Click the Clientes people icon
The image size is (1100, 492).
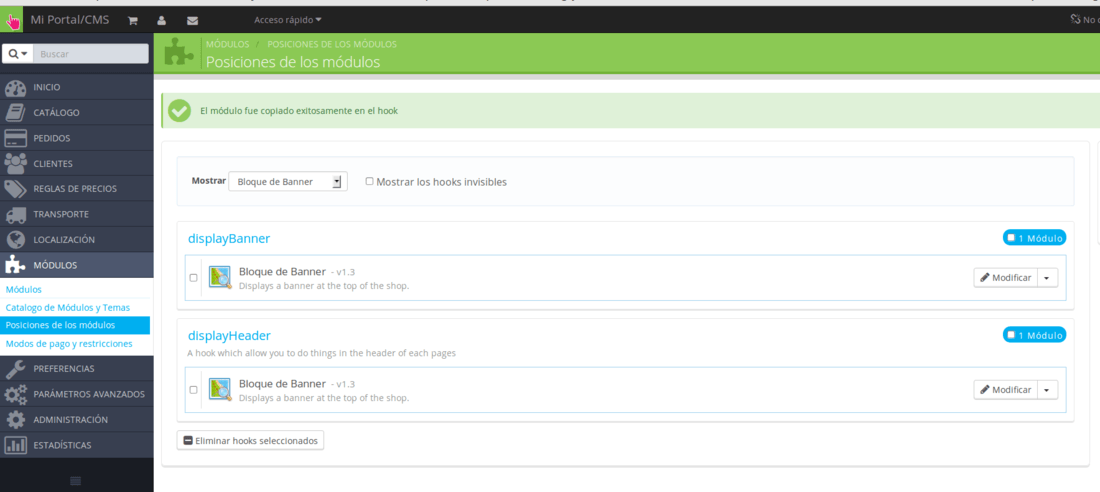(15, 164)
